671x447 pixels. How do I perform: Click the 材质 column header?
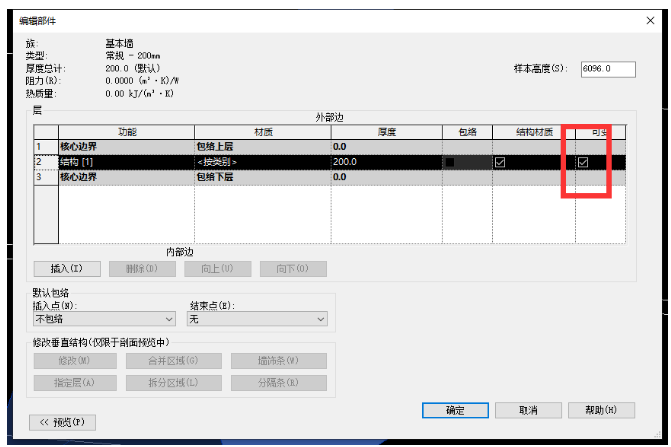click(263, 132)
